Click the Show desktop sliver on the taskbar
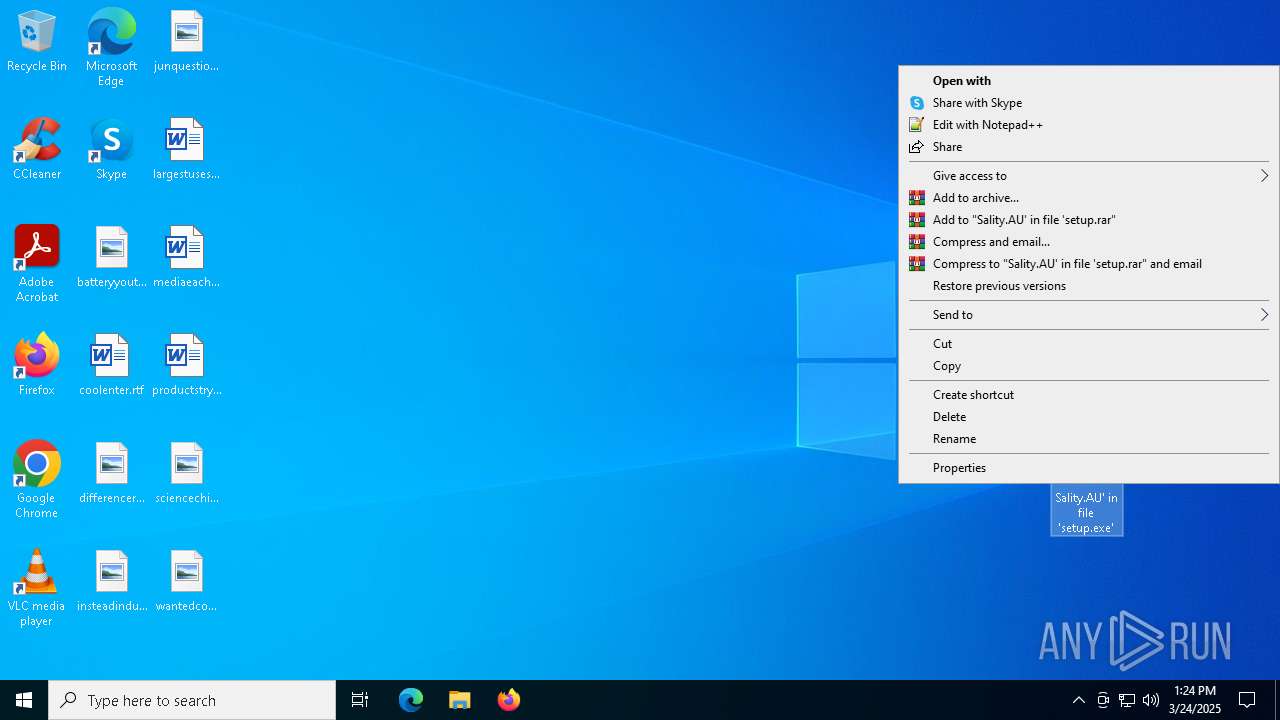This screenshot has width=1280, height=720. point(1277,700)
